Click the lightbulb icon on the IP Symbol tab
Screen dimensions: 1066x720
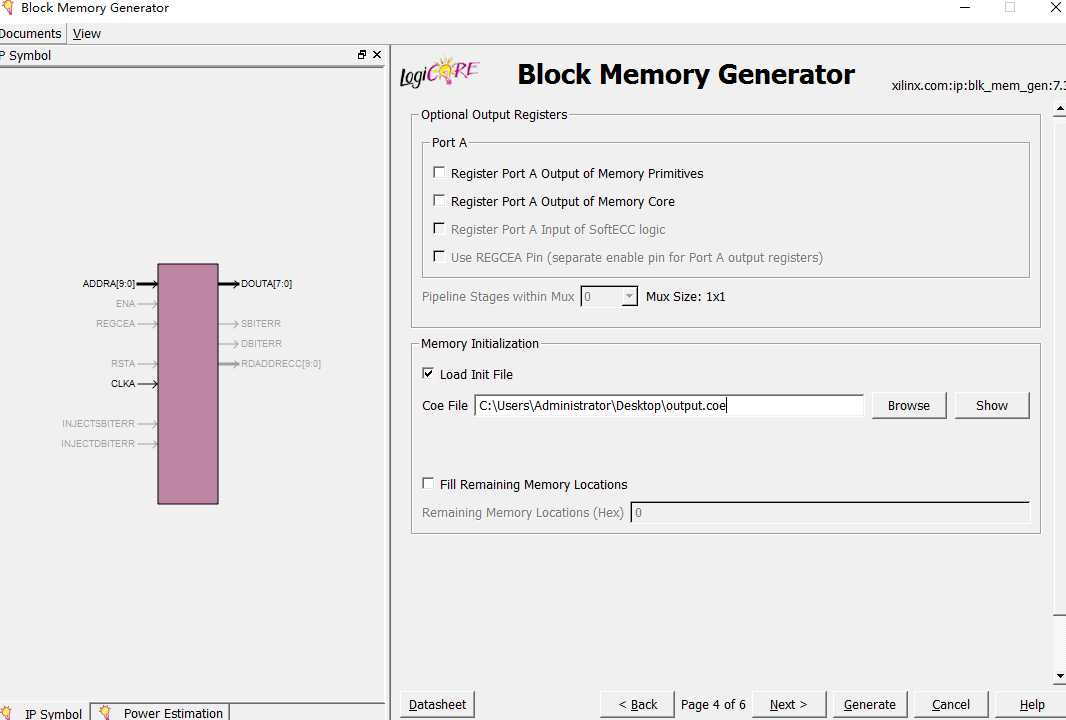coord(6,713)
